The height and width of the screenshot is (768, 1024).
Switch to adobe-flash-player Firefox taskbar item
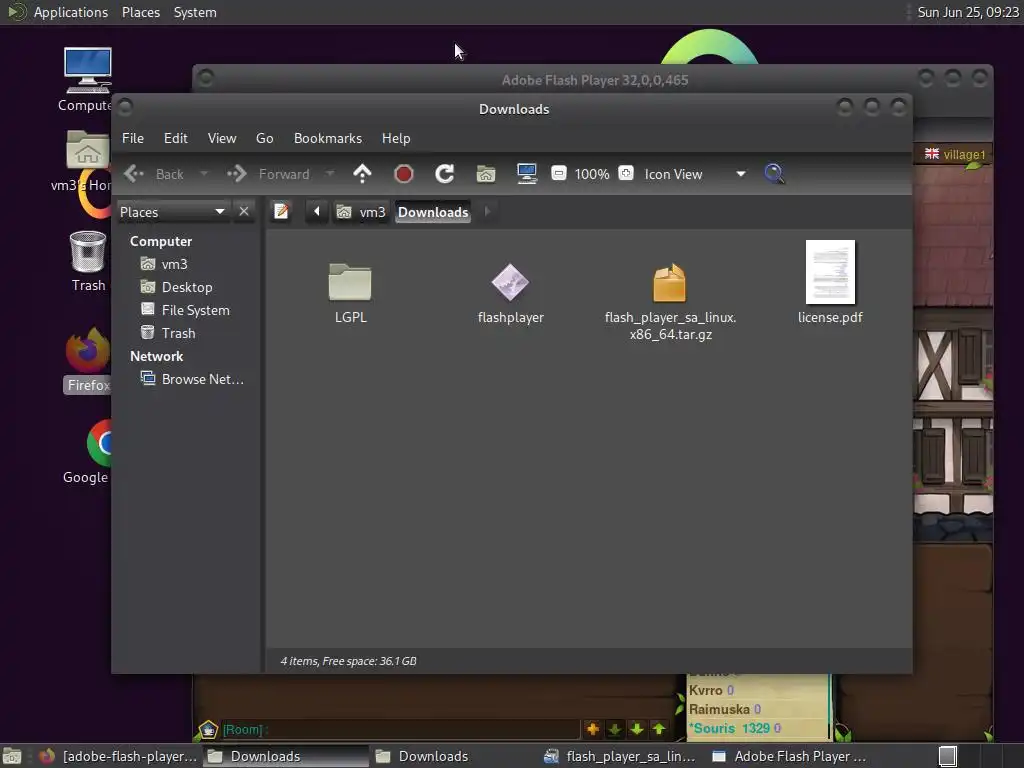pyautogui.click(x=118, y=756)
